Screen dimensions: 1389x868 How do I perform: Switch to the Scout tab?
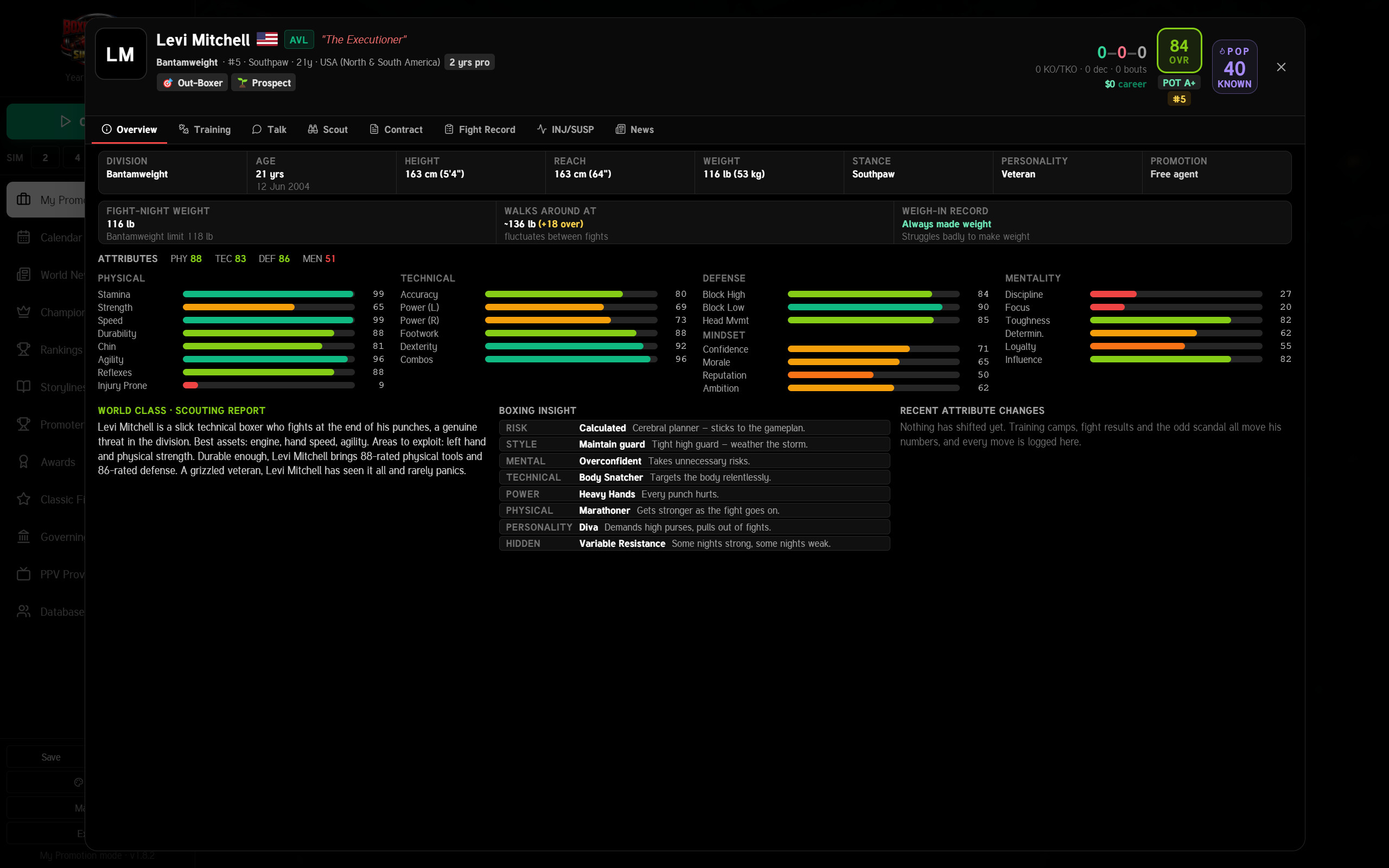click(x=328, y=129)
